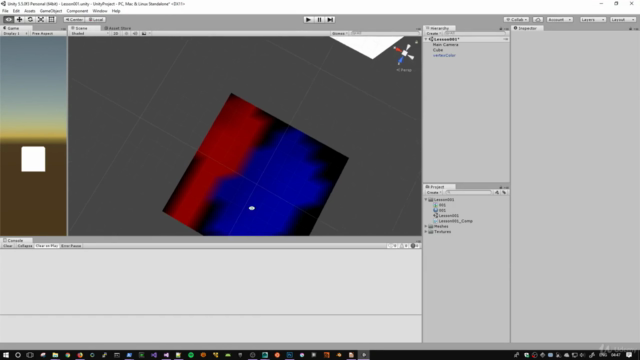The width and height of the screenshot is (640, 360).
Task: Collapse the Lesson001 folder in Project
Action: click(426, 200)
